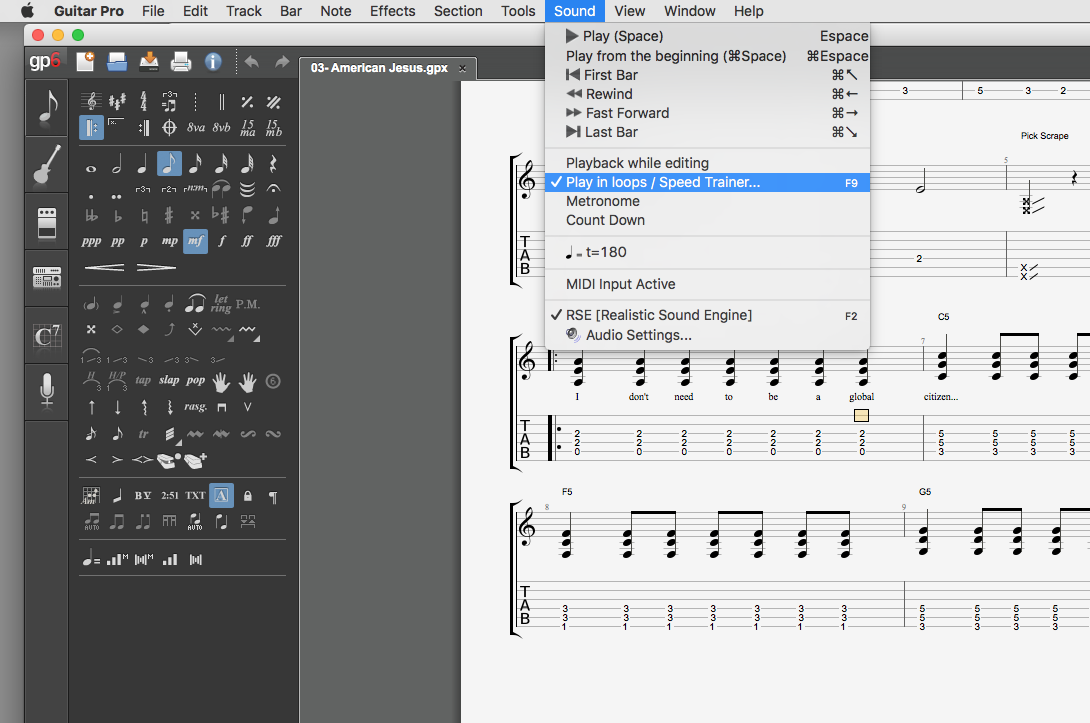Add sharp accidental
Image resolution: width=1090 pixels, height=723 pixels.
169,216
